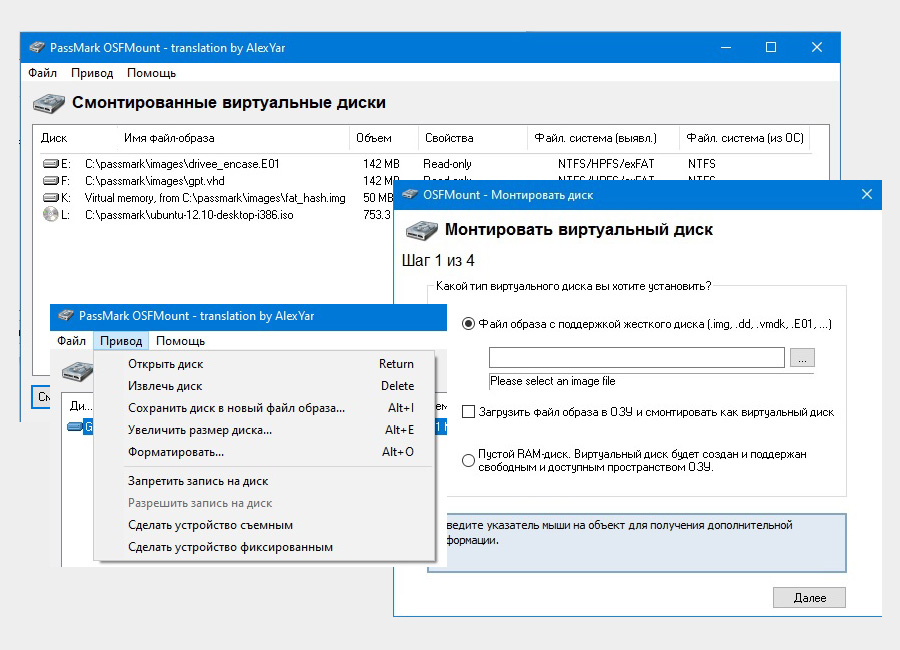The image size is (900, 650).
Task: Open Привод menu in main window
Action: (92, 73)
